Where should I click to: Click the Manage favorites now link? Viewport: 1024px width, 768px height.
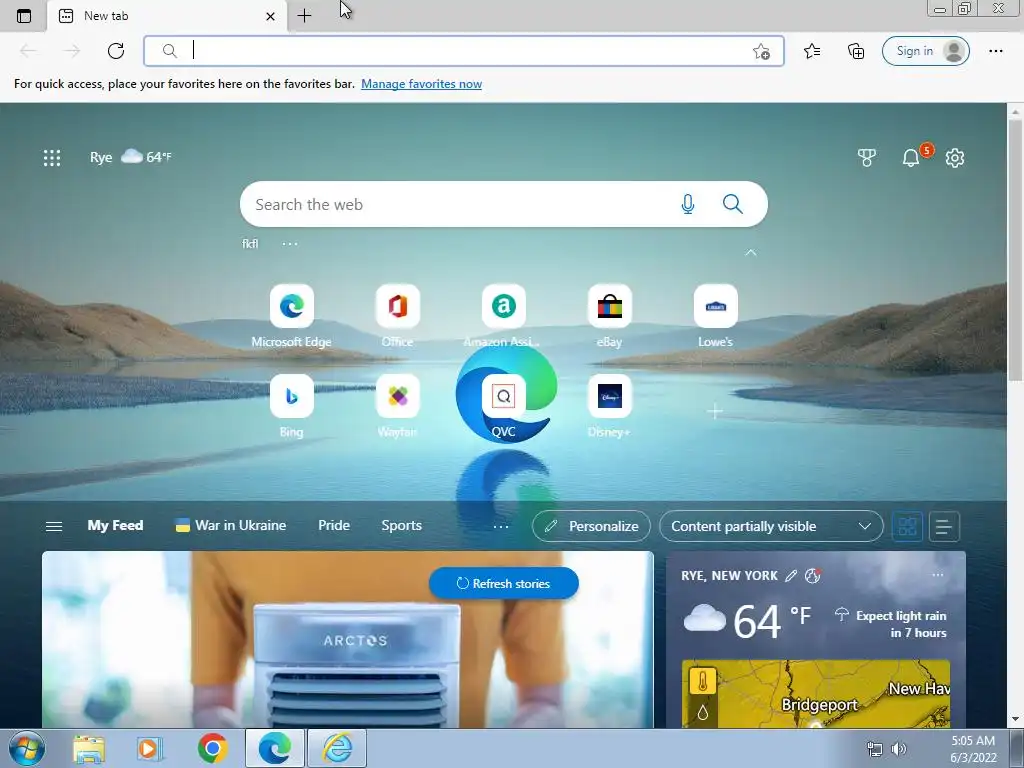click(421, 84)
